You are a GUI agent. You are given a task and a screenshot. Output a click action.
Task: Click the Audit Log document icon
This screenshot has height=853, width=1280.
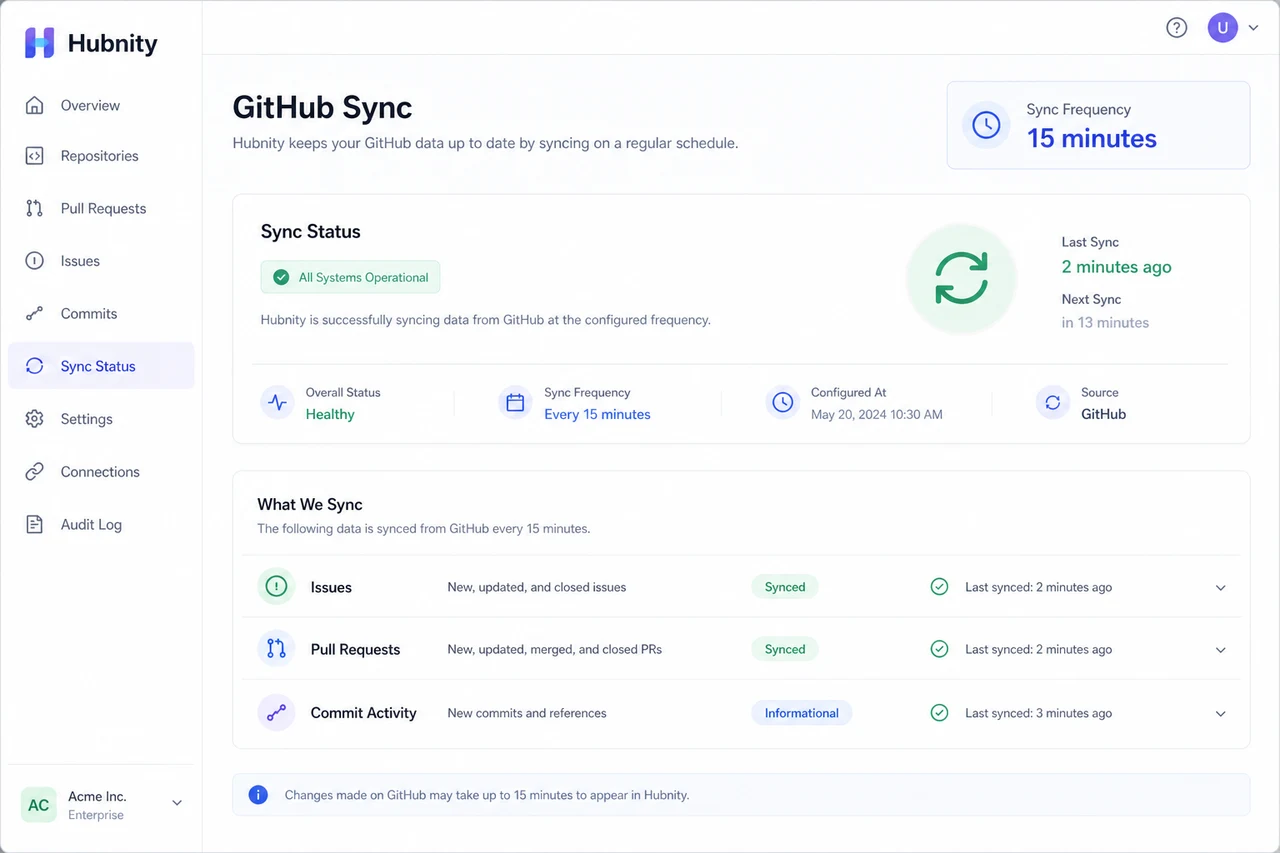click(x=34, y=524)
